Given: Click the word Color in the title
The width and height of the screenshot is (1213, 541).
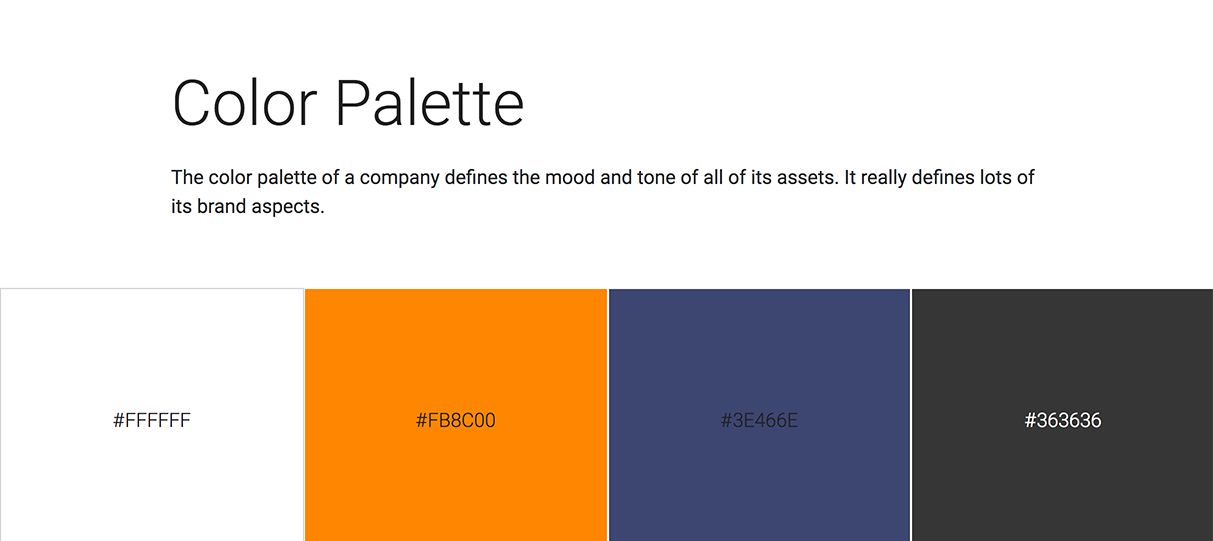Looking at the screenshot, I should pyautogui.click(x=245, y=102).
